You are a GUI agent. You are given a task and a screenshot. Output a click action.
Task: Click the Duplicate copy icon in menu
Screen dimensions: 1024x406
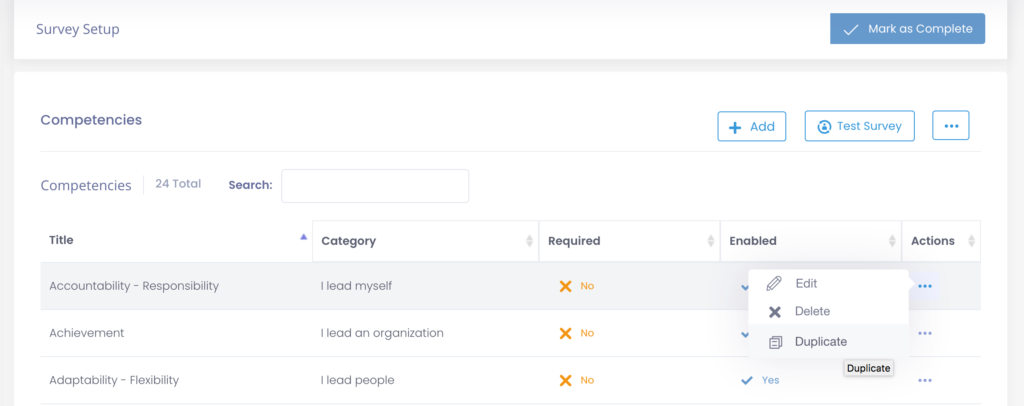click(x=774, y=342)
